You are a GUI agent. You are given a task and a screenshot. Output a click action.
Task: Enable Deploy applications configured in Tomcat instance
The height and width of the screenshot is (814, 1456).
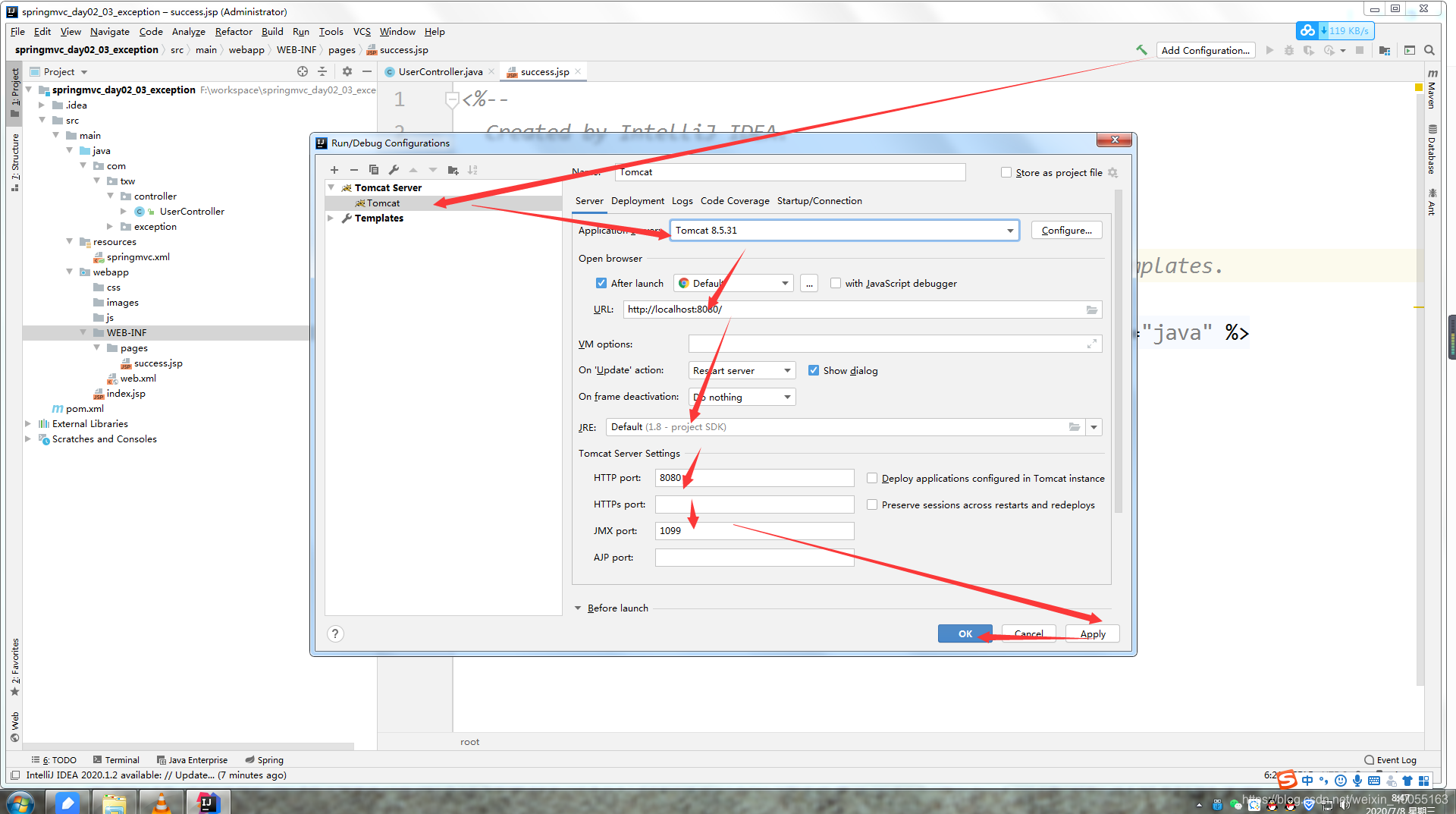[872, 479]
